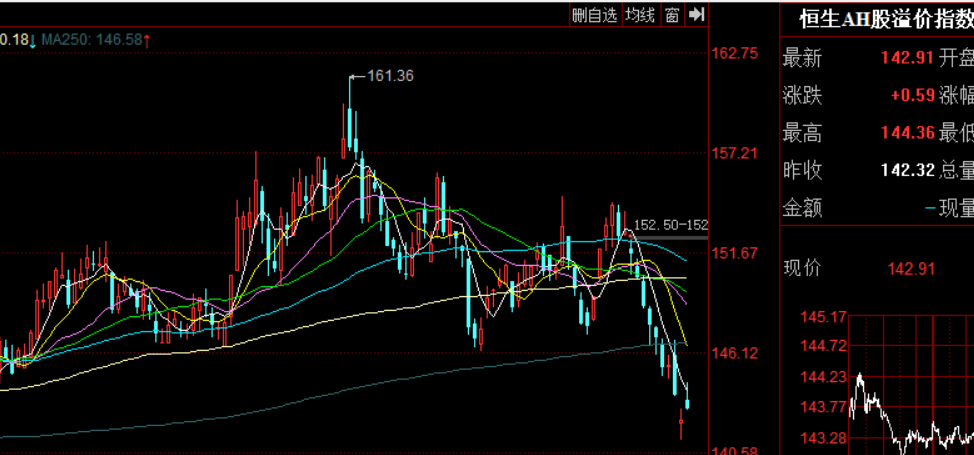Click the 涨跌 value +0.59
974x455 pixels.
click(913, 96)
